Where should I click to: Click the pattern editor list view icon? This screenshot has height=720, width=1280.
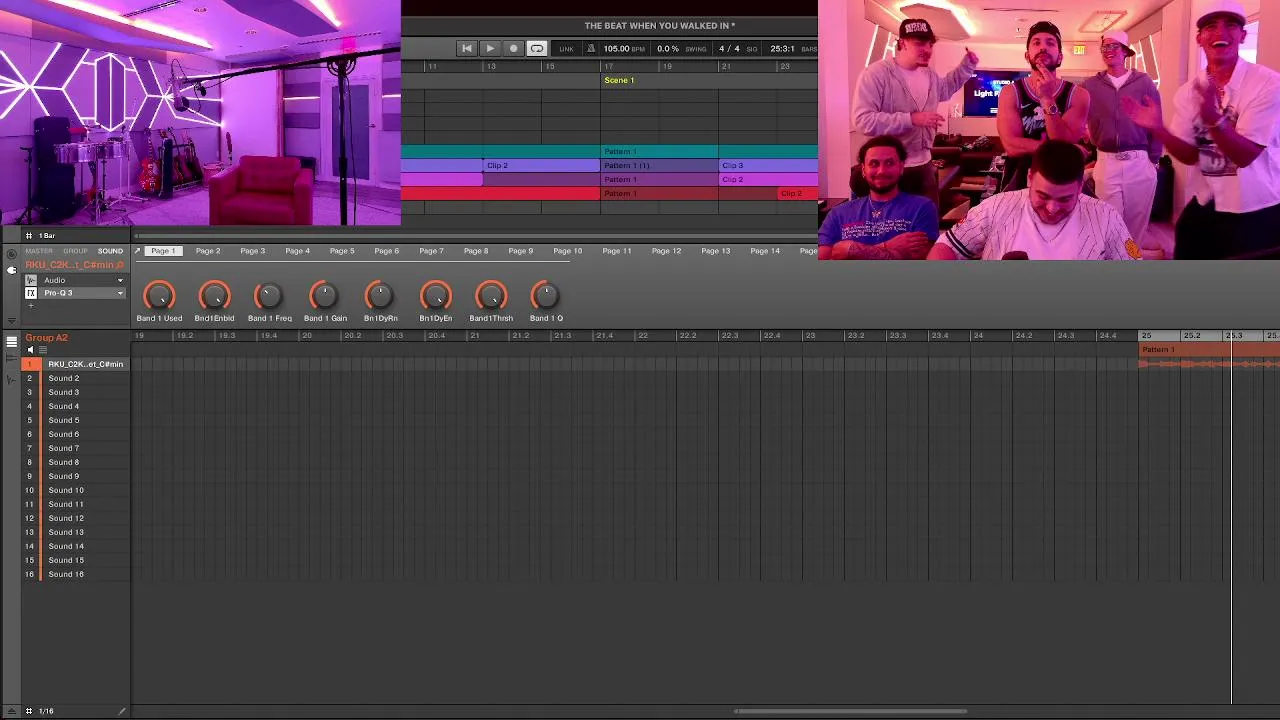[11, 342]
